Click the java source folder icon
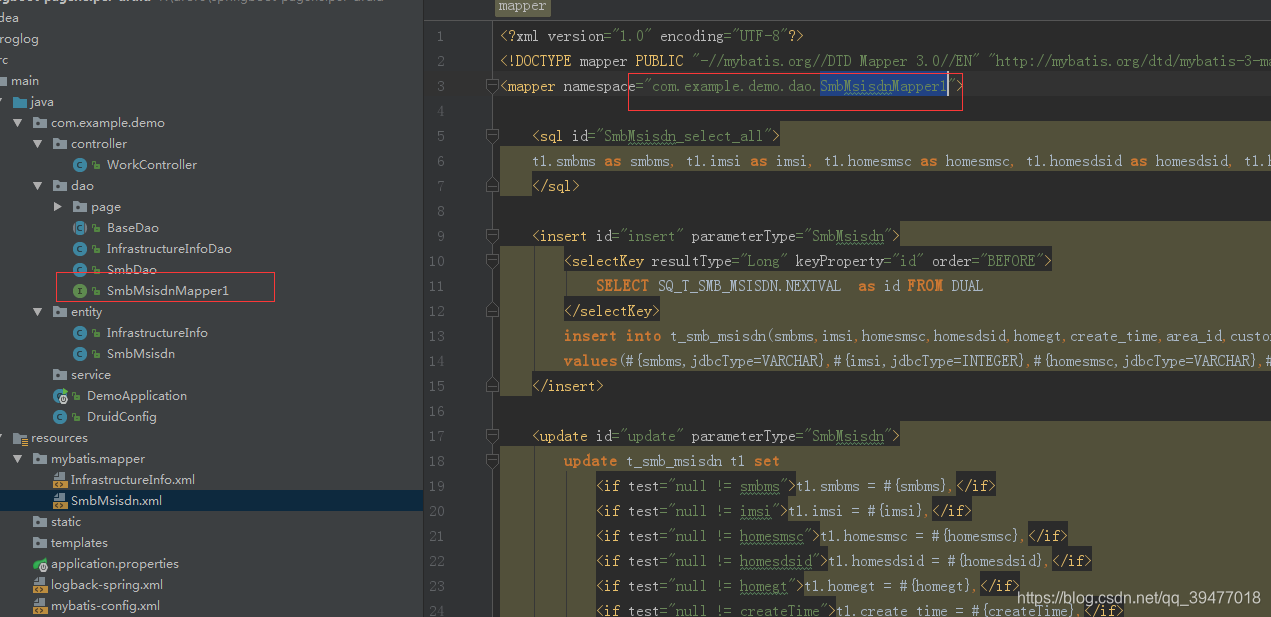Viewport: 1271px width, 617px height. coord(20,102)
